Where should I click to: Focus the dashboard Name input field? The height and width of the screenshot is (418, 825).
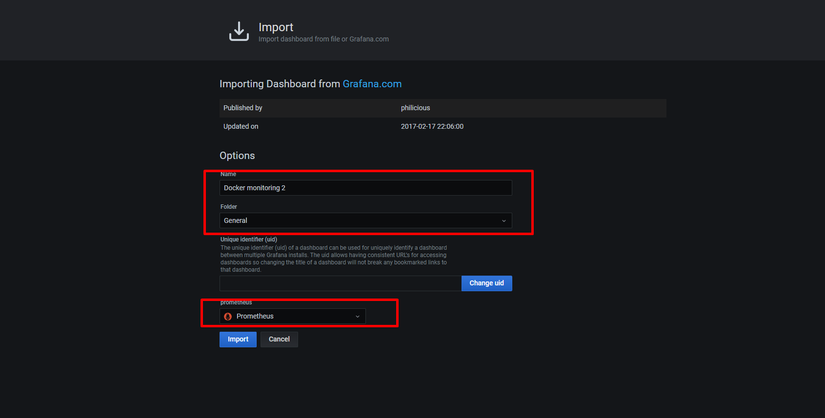(365, 188)
